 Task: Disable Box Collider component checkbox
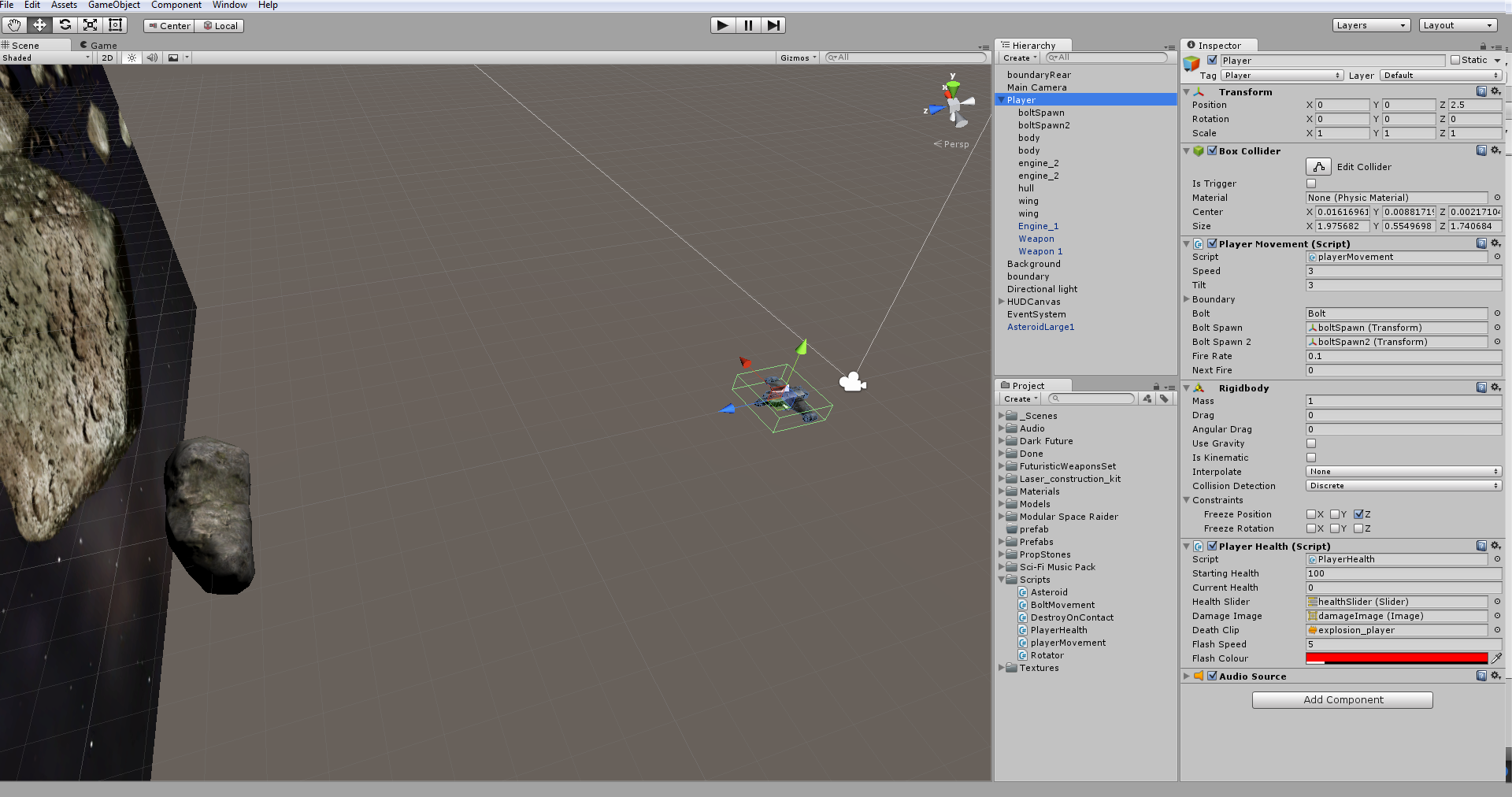click(1213, 150)
